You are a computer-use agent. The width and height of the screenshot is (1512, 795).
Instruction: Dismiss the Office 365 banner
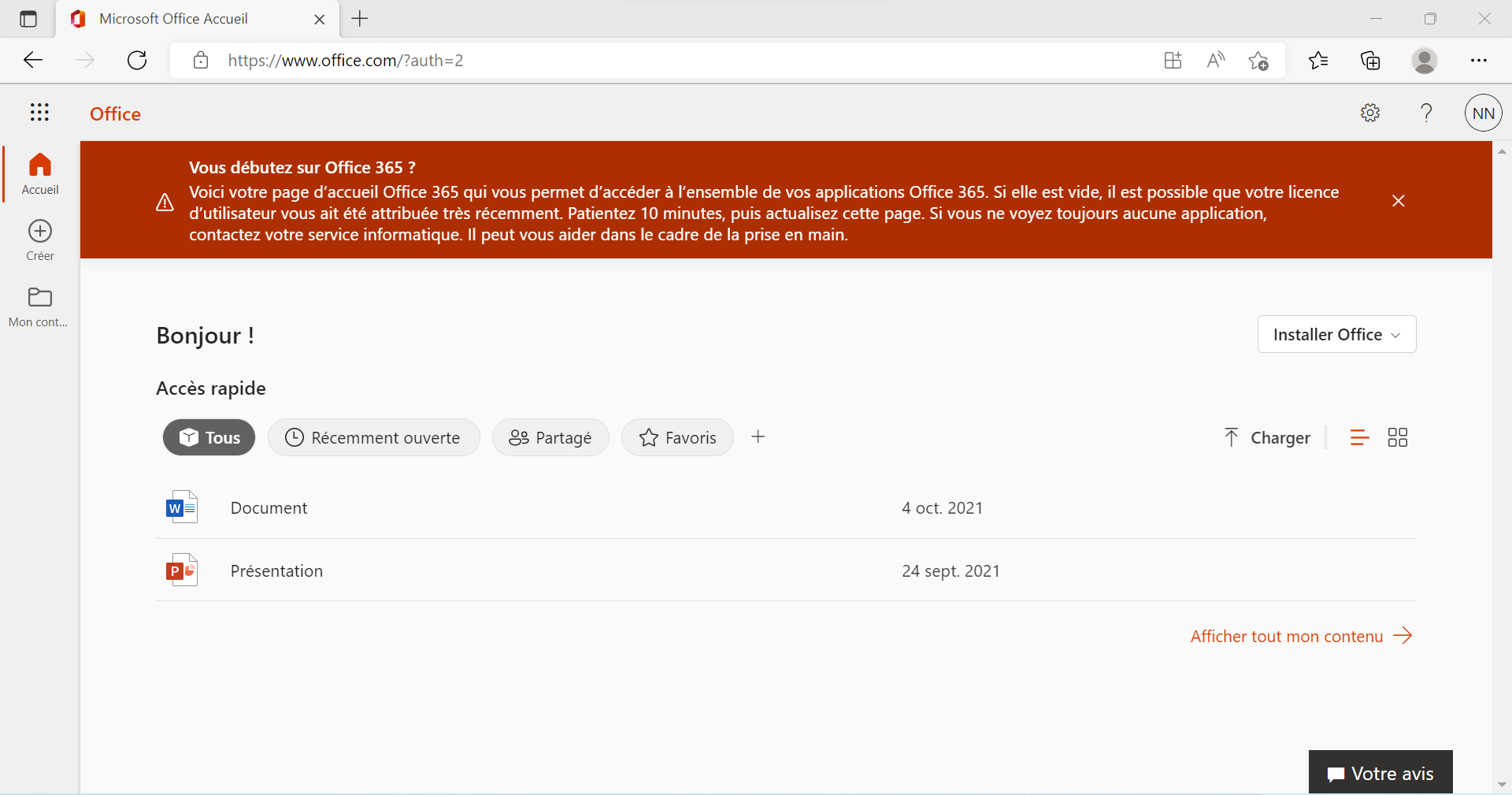[x=1399, y=201]
